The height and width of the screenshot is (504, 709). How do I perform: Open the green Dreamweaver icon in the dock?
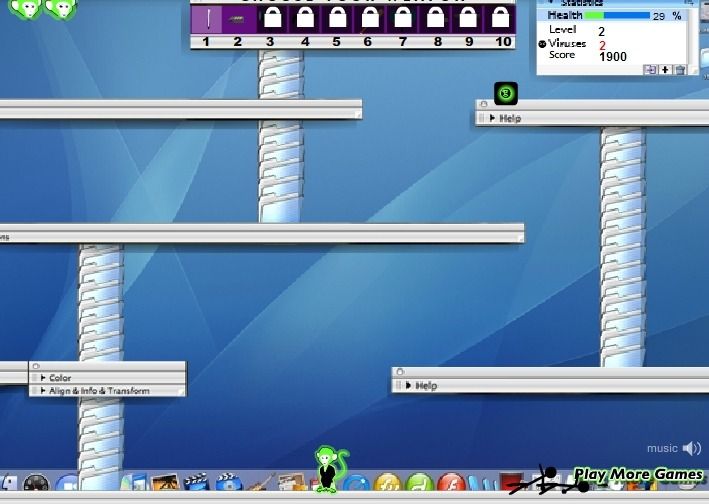point(419,482)
